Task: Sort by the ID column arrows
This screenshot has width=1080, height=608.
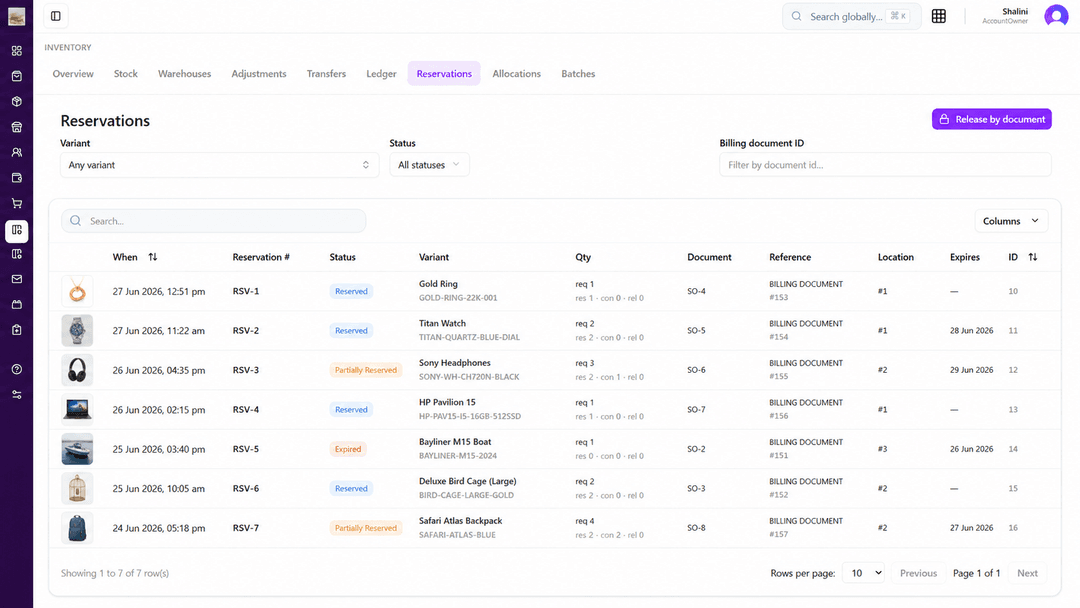Action: pyautogui.click(x=1032, y=257)
